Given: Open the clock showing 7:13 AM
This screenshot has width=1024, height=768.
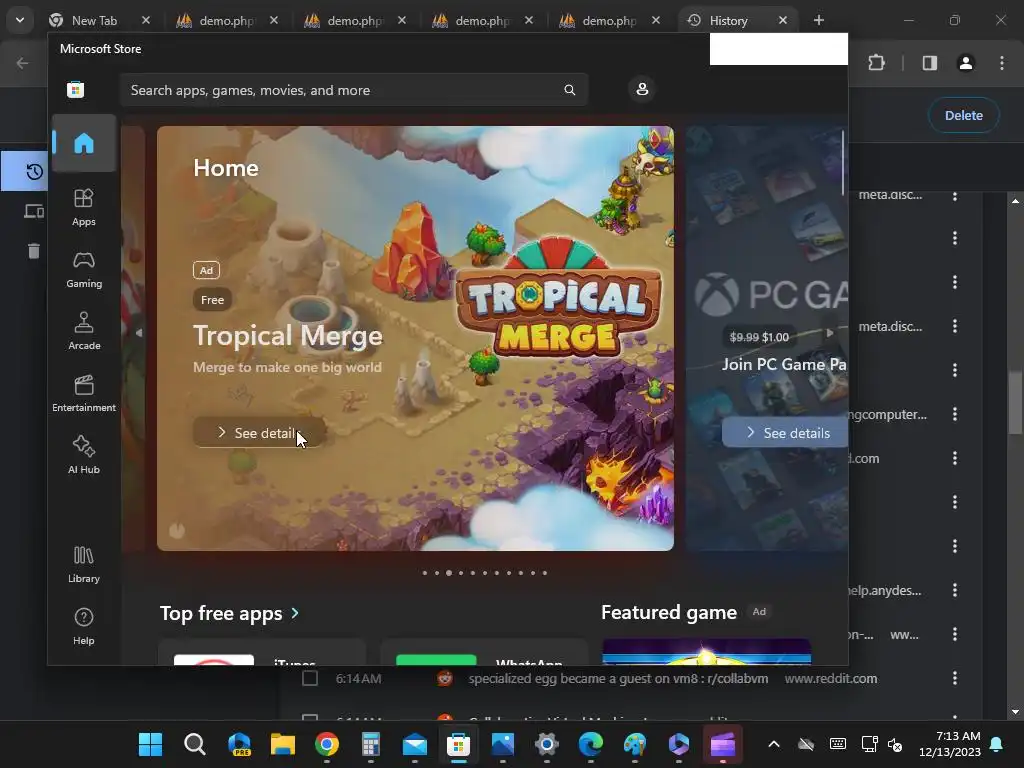Looking at the screenshot, I should point(950,744).
